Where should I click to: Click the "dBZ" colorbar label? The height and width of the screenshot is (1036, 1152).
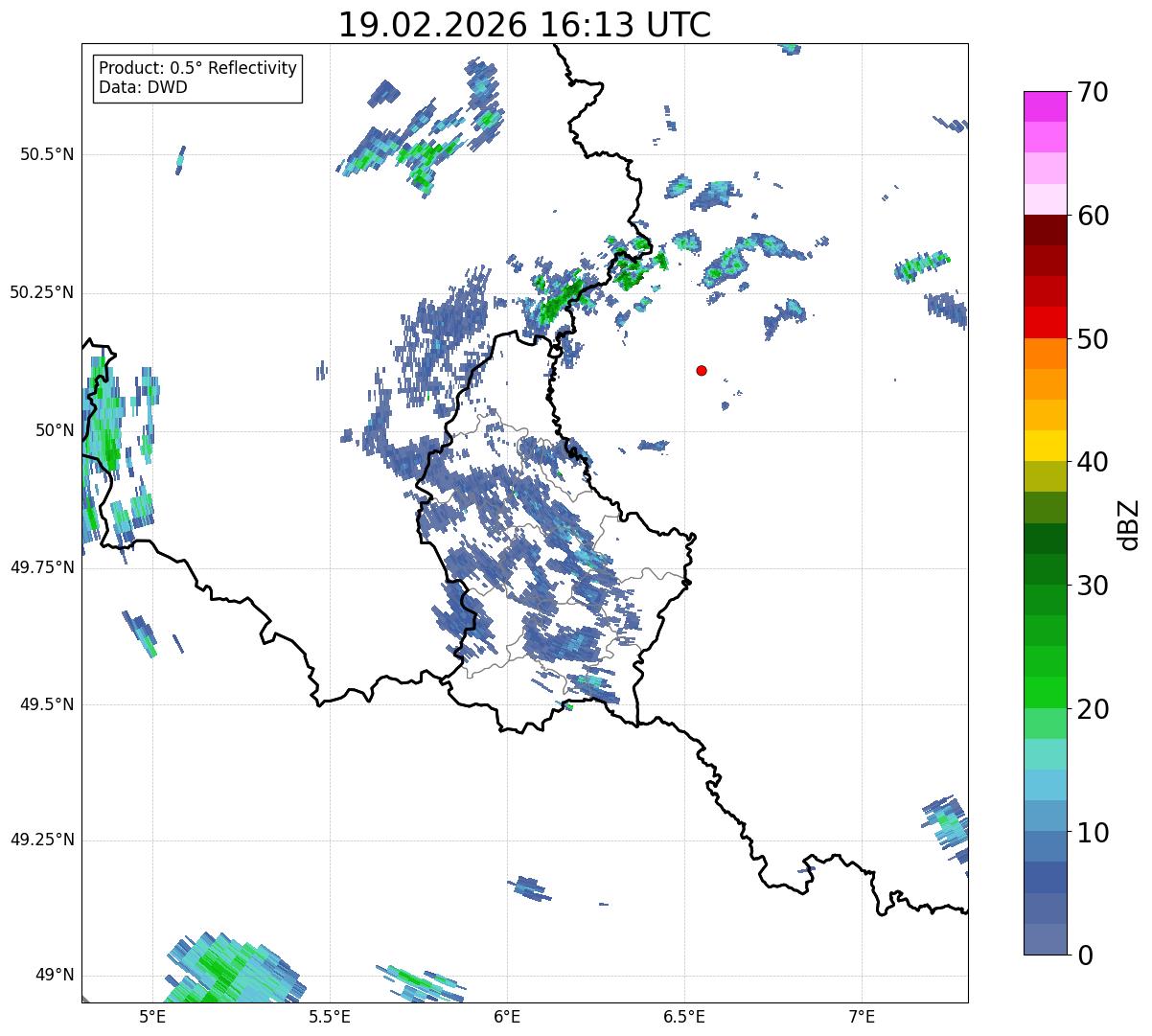[1129, 524]
